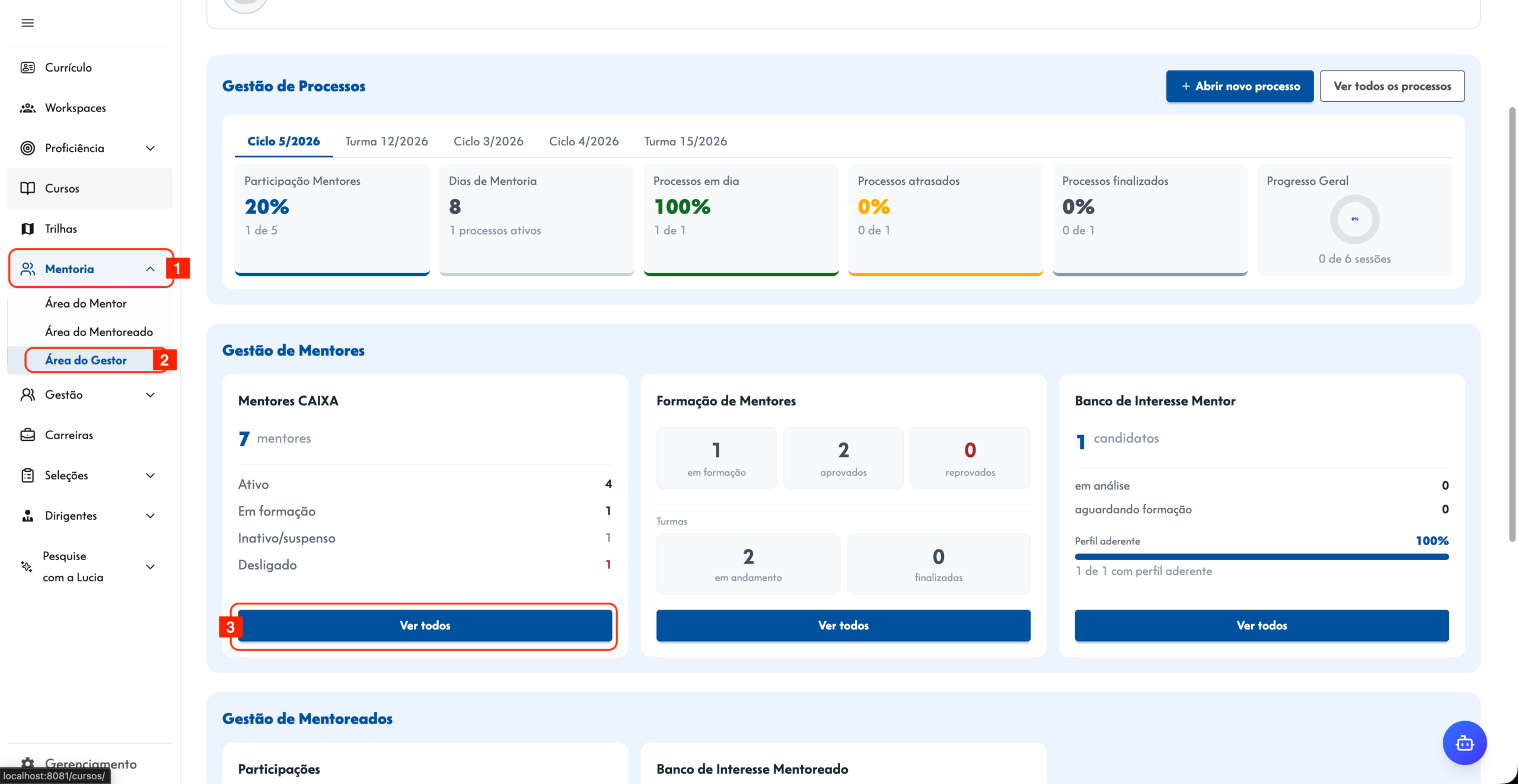
Task: Open the hamburger menu icon
Action: [x=27, y=23]
